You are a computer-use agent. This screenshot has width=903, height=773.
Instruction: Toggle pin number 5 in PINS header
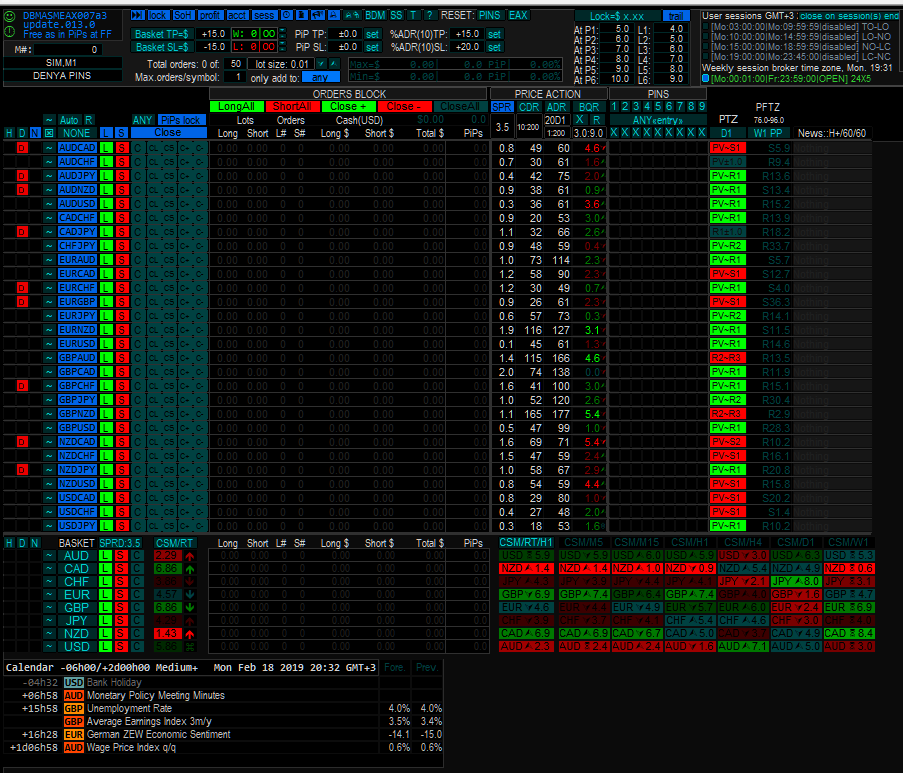coord(658,107)
